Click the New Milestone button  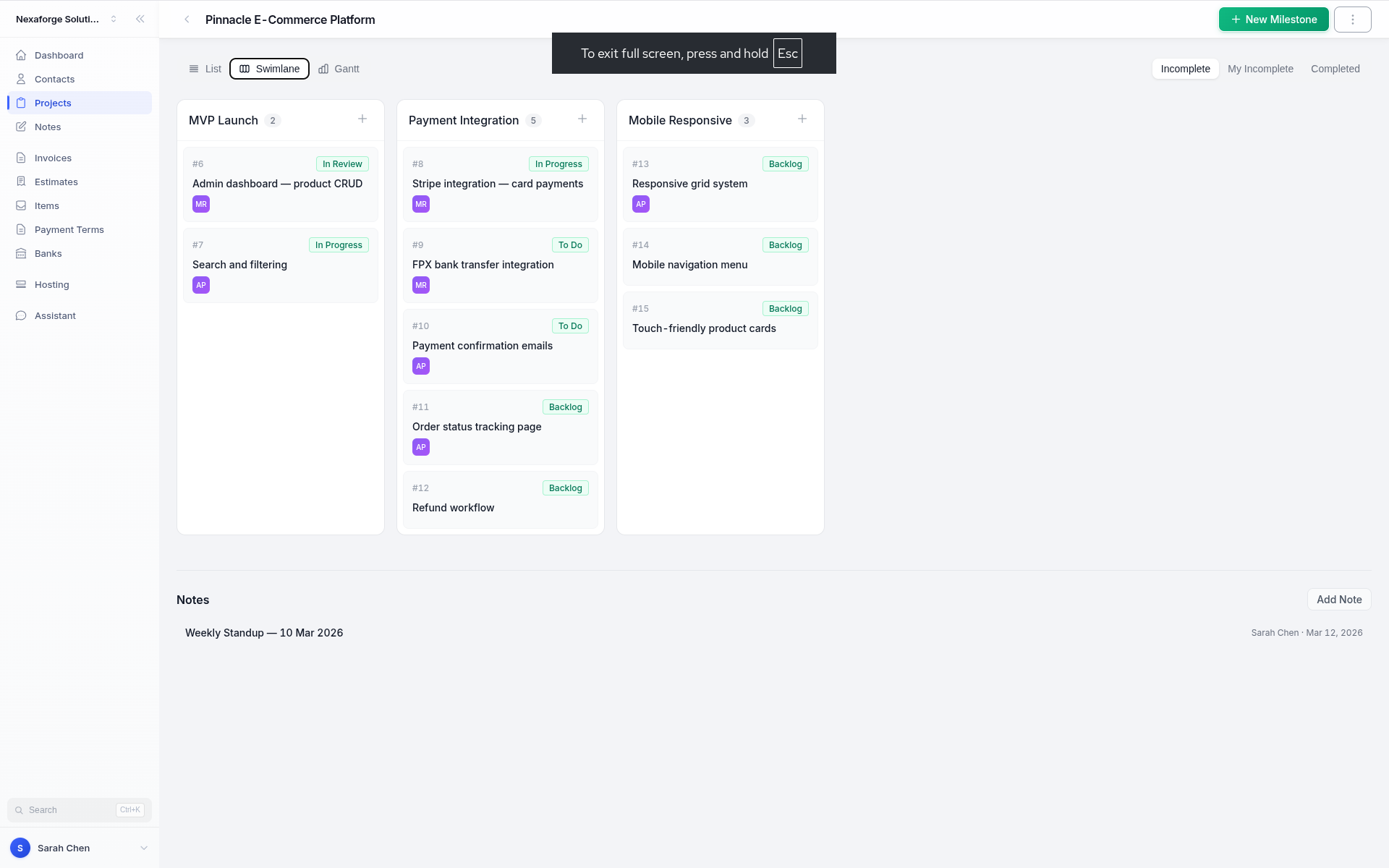coord(1273,20)
